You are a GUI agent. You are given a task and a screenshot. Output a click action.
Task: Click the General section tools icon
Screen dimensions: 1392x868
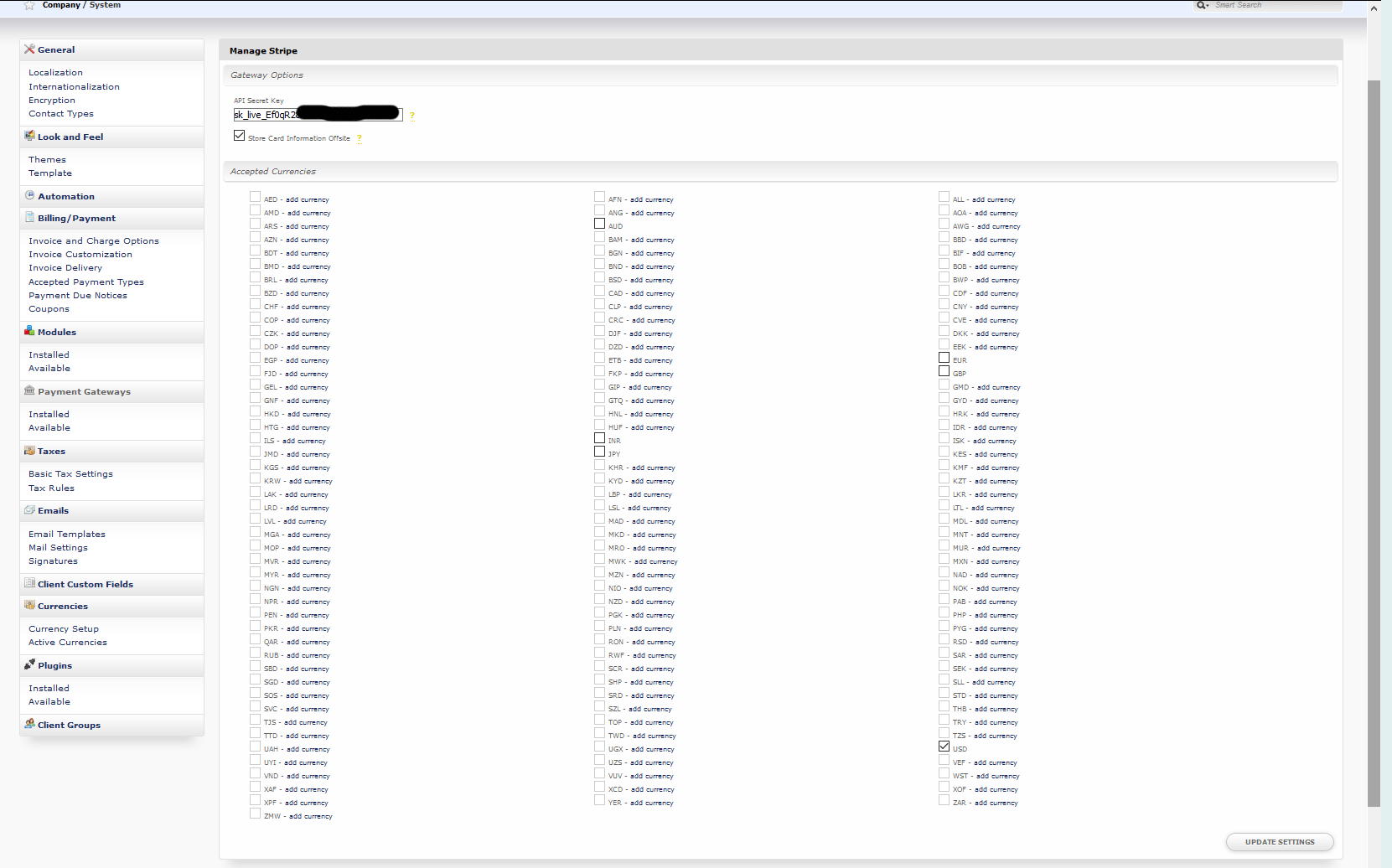pyautogui.click(x=29, y=49)
